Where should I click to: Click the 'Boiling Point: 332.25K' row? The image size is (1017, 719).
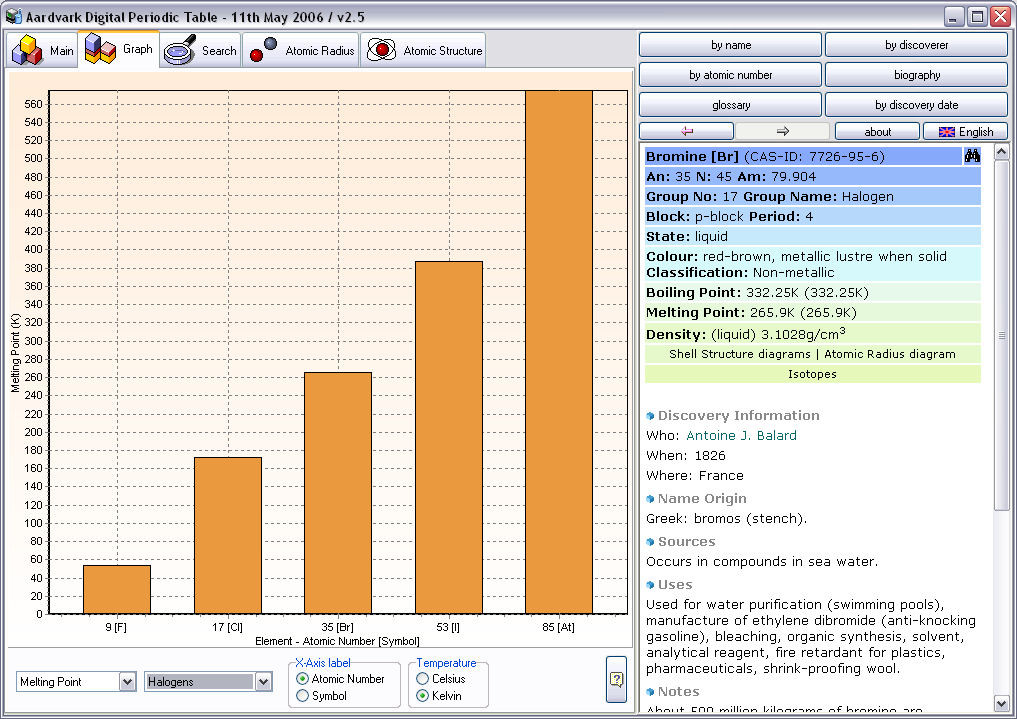812,292
